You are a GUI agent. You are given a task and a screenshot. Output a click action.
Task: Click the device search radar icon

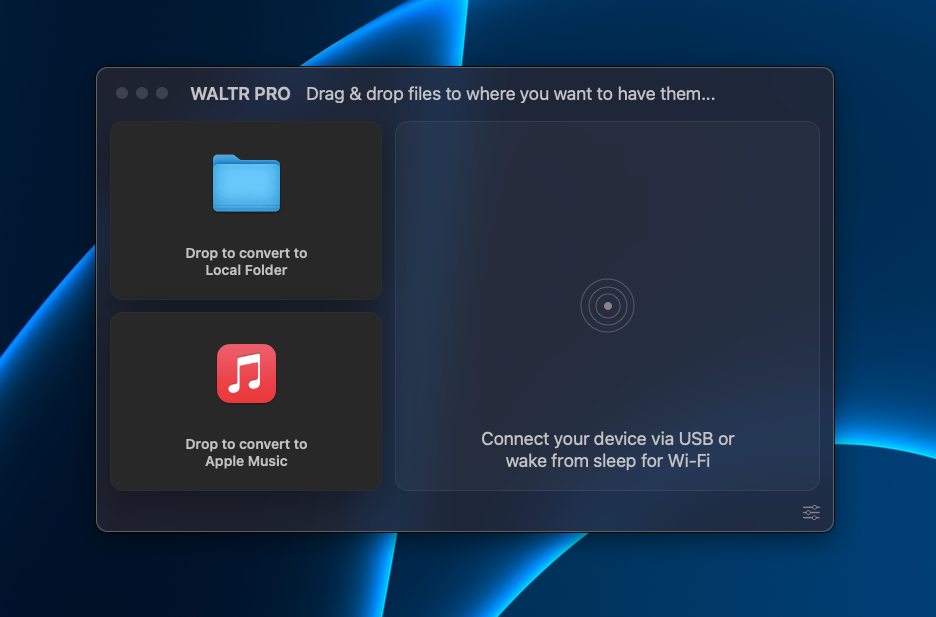point(608,306)
